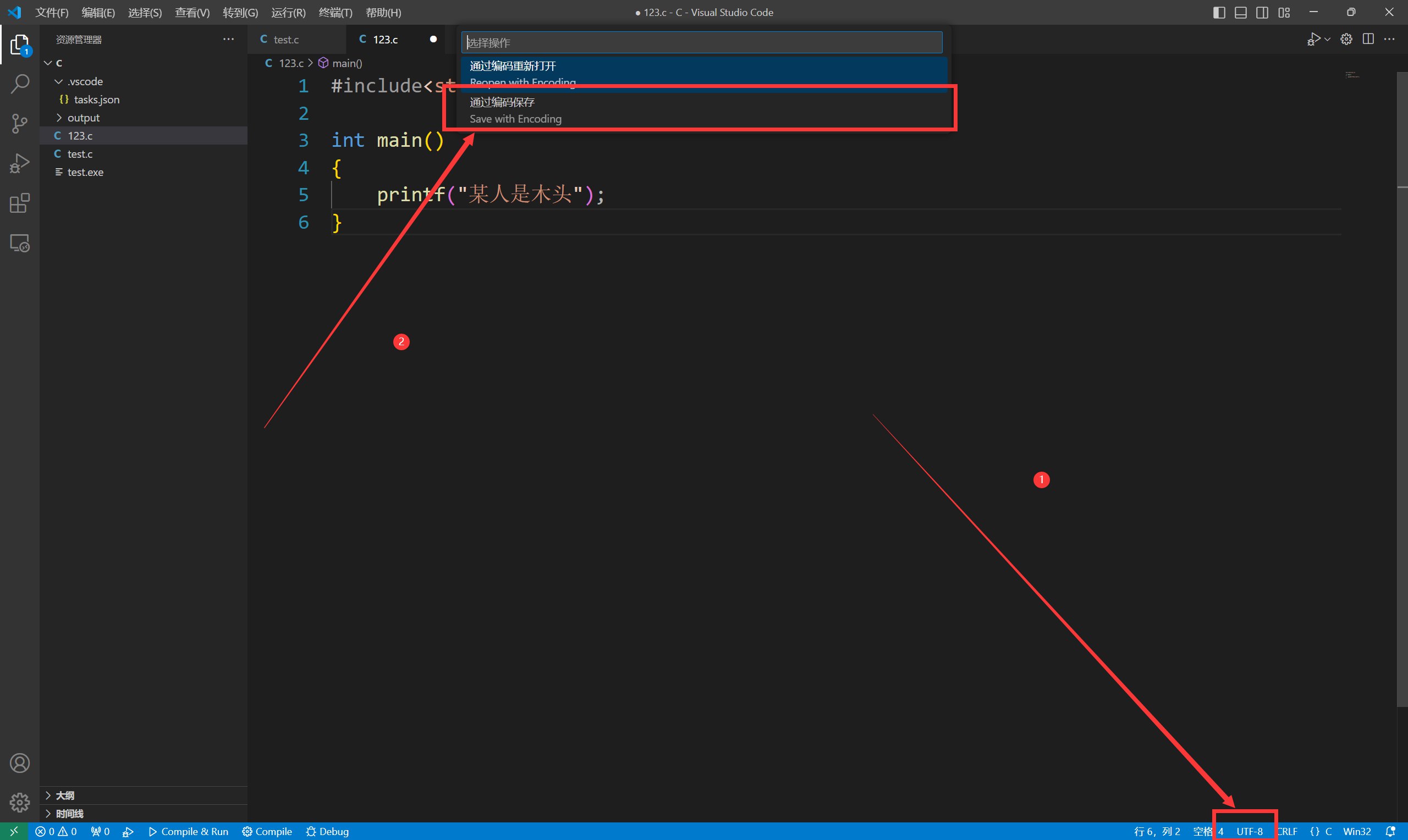This screenshot has height=840, width=1408.
Task: Toggle the secondary side bar
Action: tap(1262, 13)
